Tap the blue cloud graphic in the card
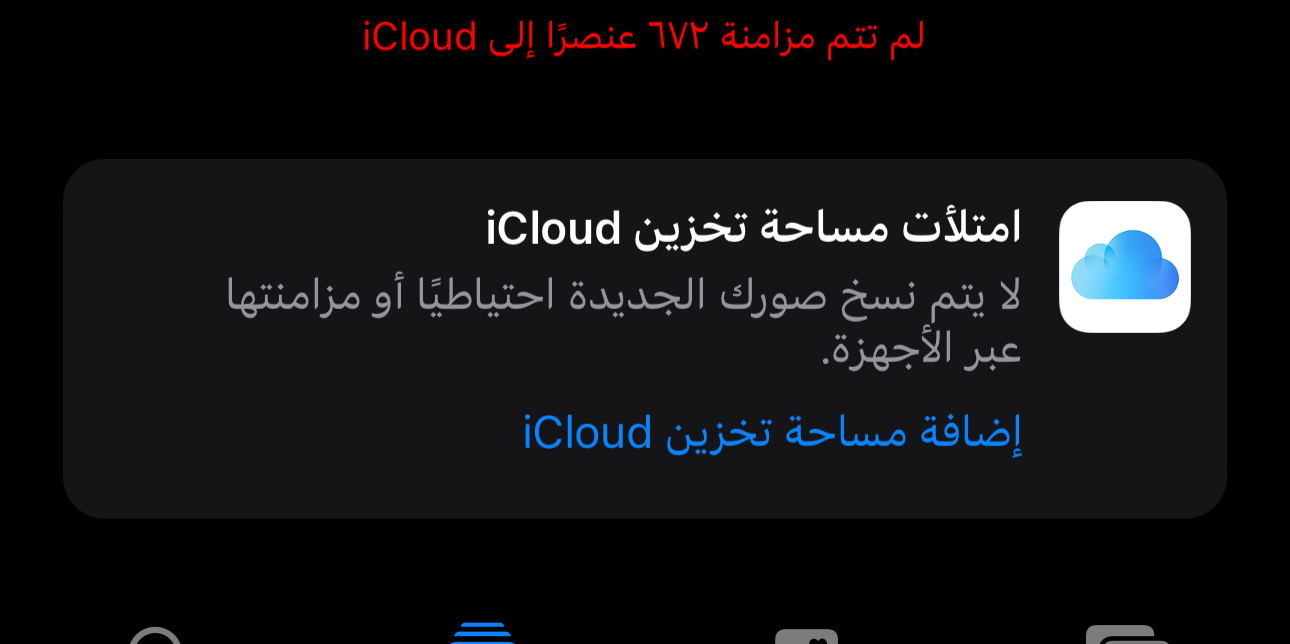Viewport: 1290px width, 644px height. [x=1124, y=265]
